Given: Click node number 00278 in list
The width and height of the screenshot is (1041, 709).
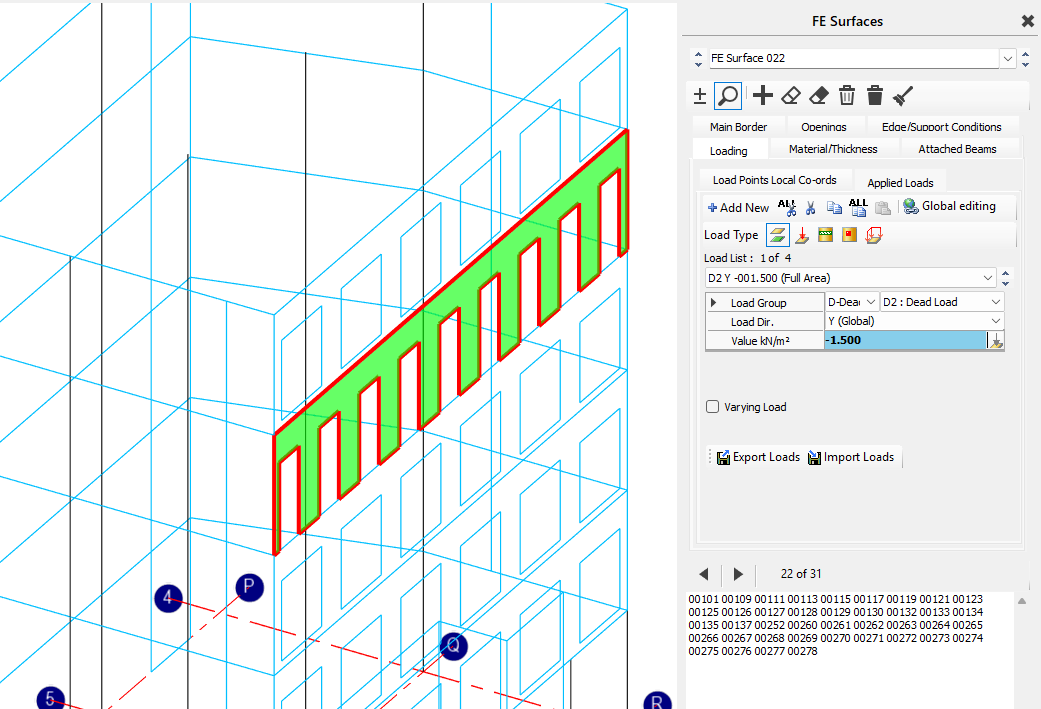Looking at the screenshot, I should pos(803,651).
